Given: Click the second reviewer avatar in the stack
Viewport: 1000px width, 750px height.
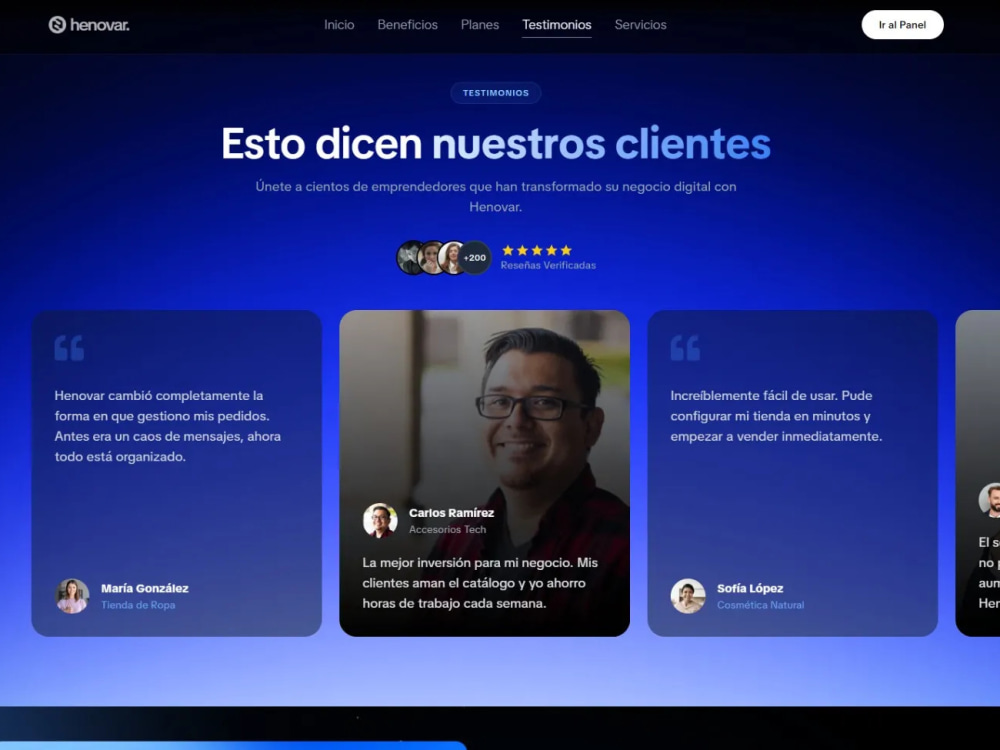Looking at the screenshot, I should coord(429,258).
